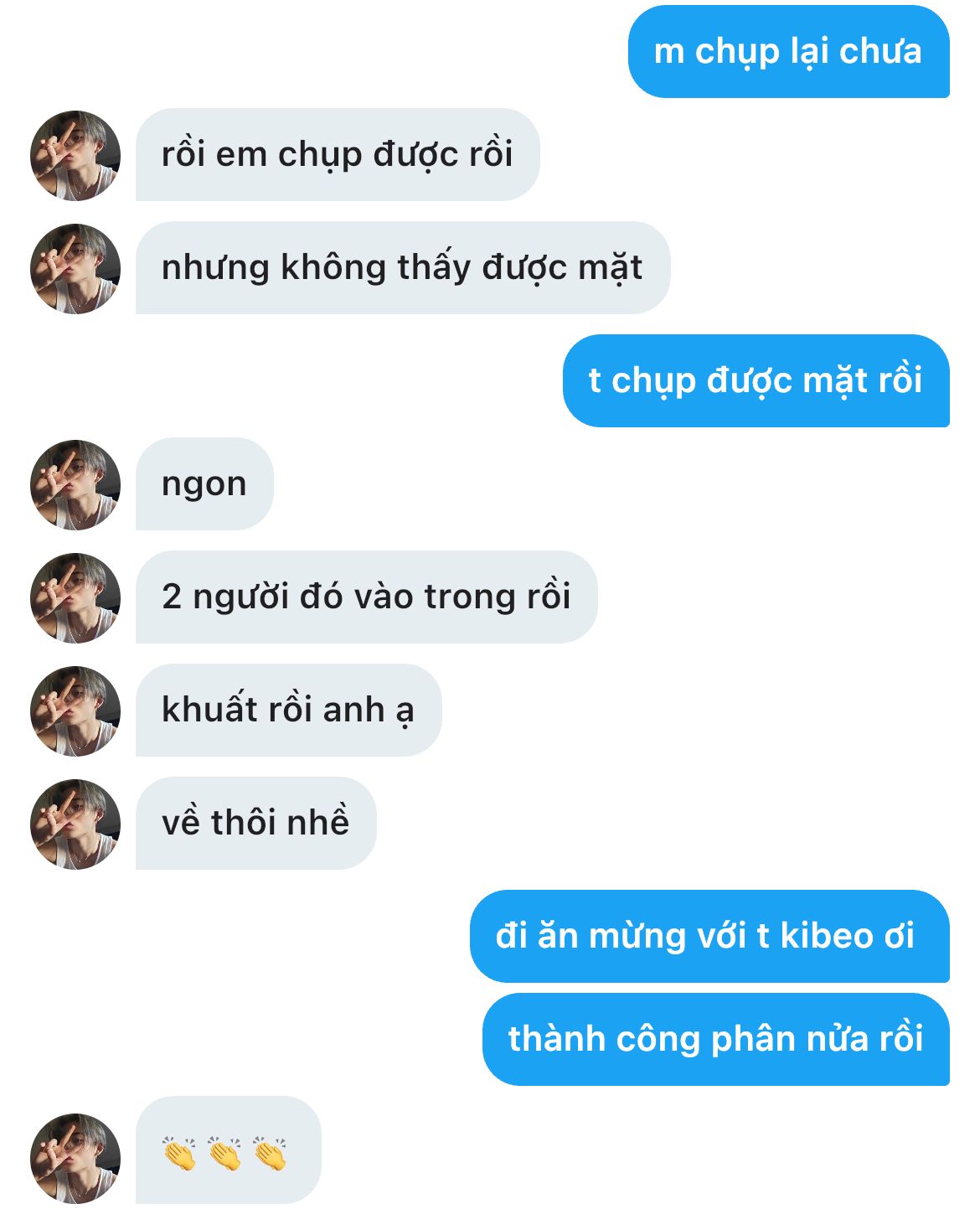The image size is (980, 1230).
Task: Tap the last clapping hands emoji
Action: click(270, 1154)
